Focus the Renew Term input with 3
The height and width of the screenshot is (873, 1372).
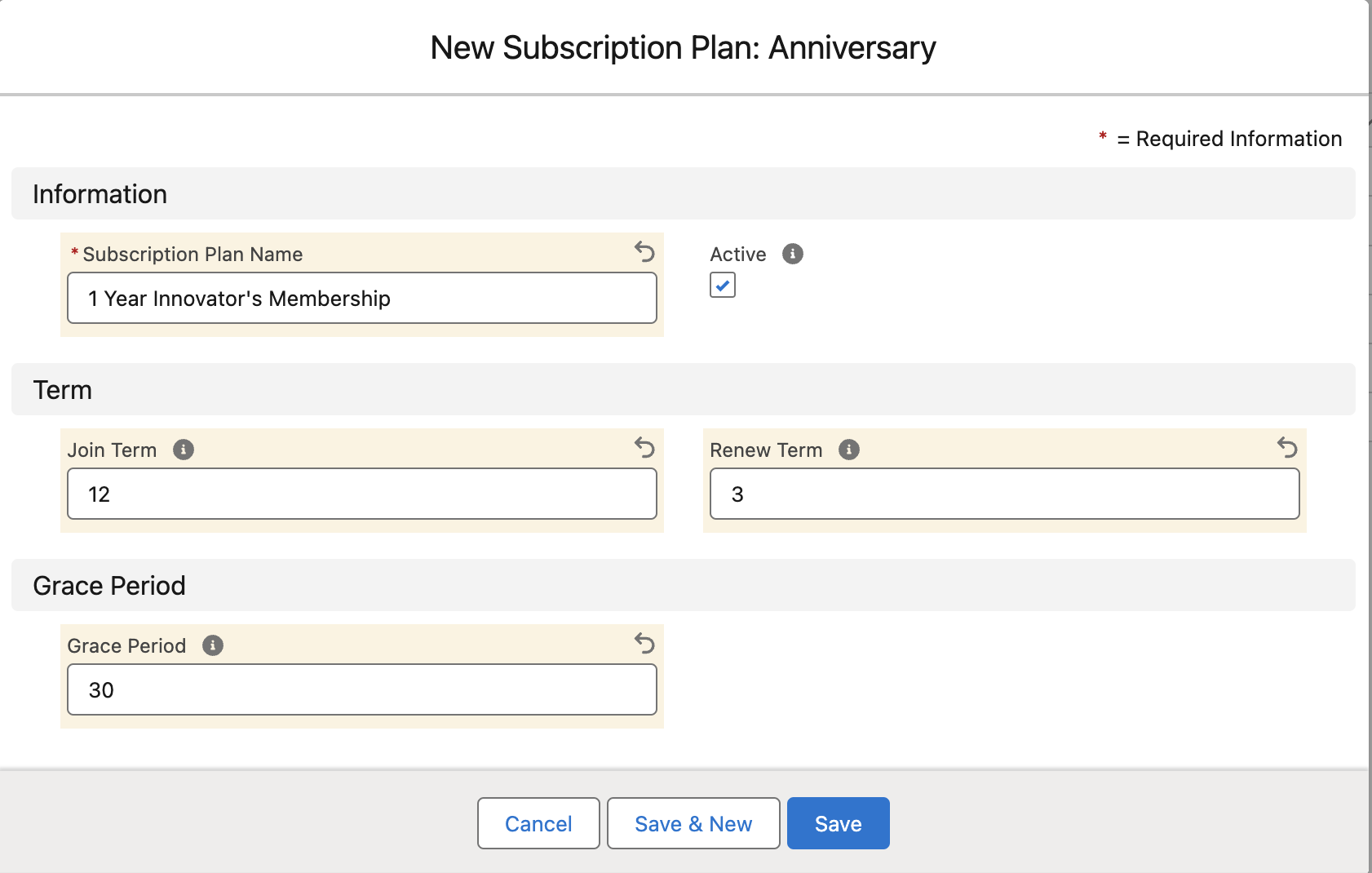[x=1005, y=494]
